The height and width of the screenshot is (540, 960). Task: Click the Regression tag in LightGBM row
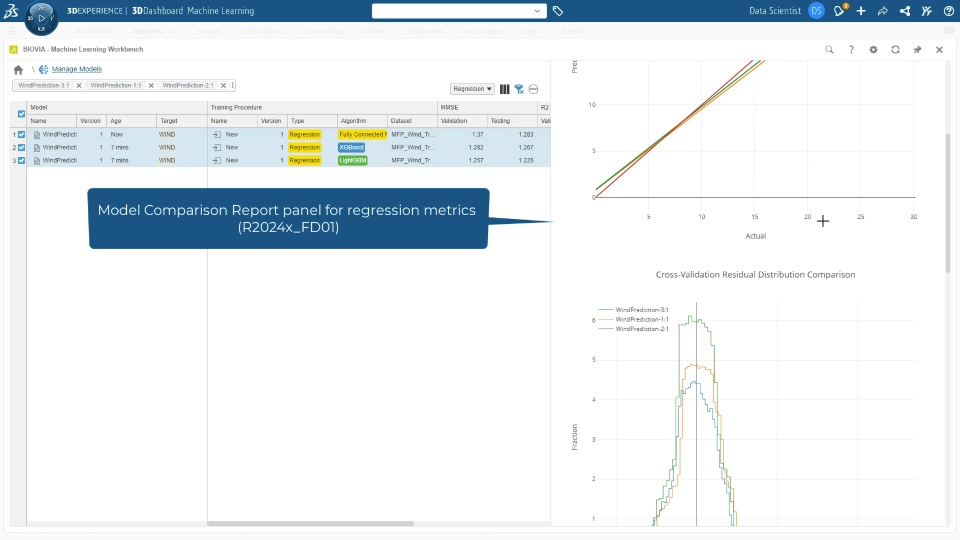(304, 160)
